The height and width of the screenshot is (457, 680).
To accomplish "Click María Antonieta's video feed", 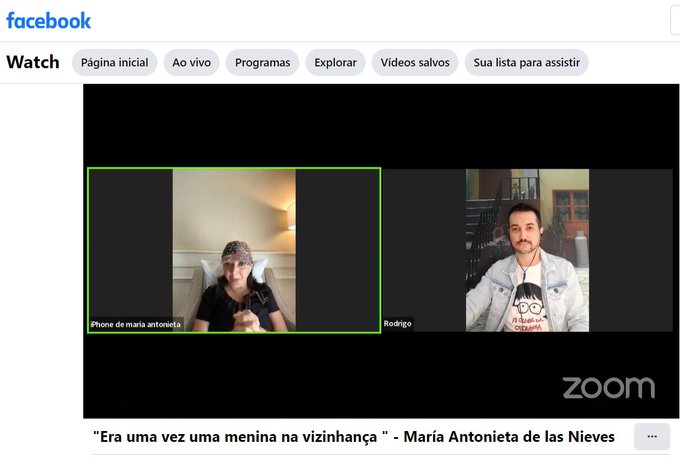I will [234, 250].
